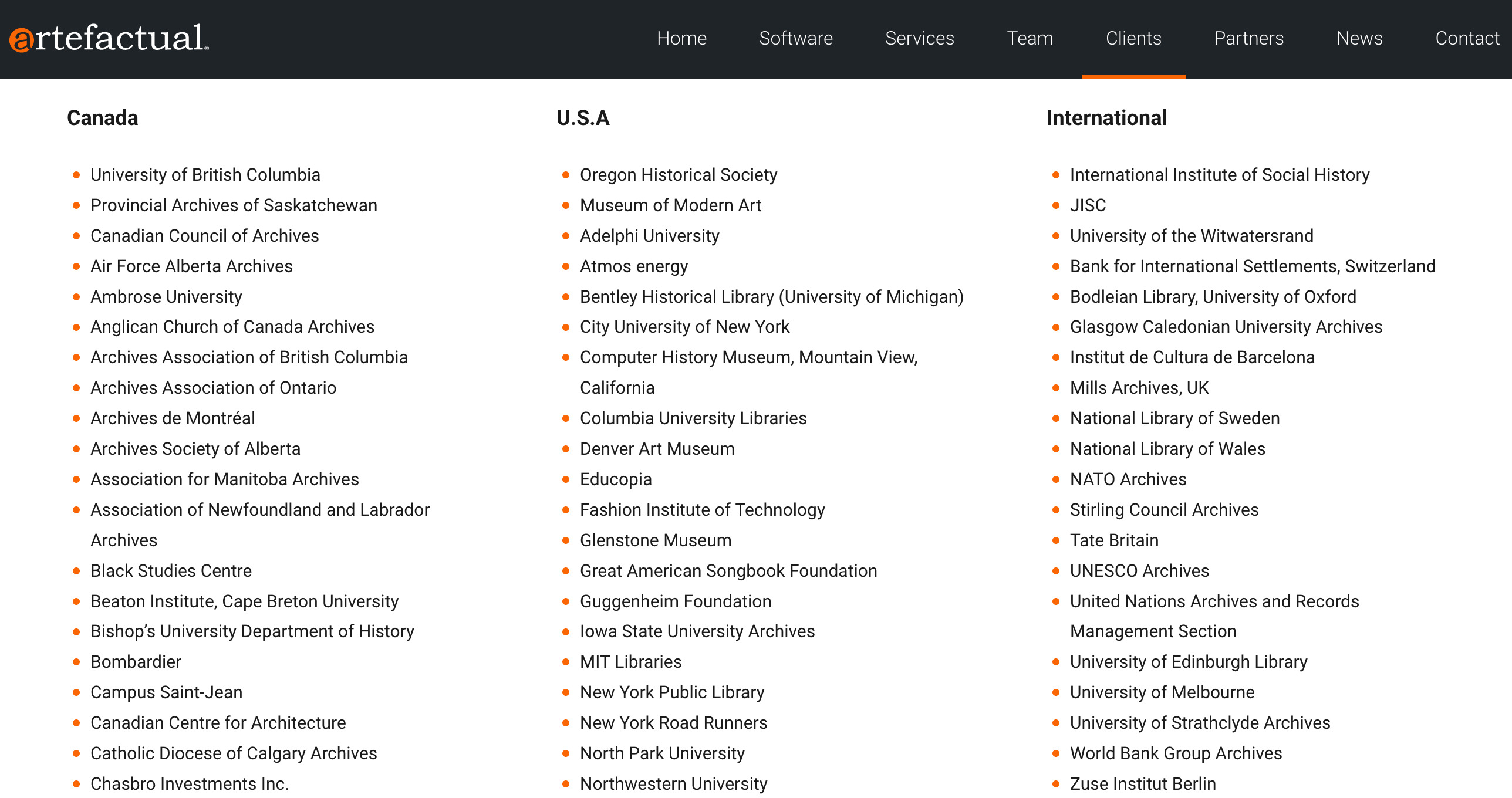Click Canadian Centre for Architecture
Screen dimensions: 1512x798
tap(218, 723)
